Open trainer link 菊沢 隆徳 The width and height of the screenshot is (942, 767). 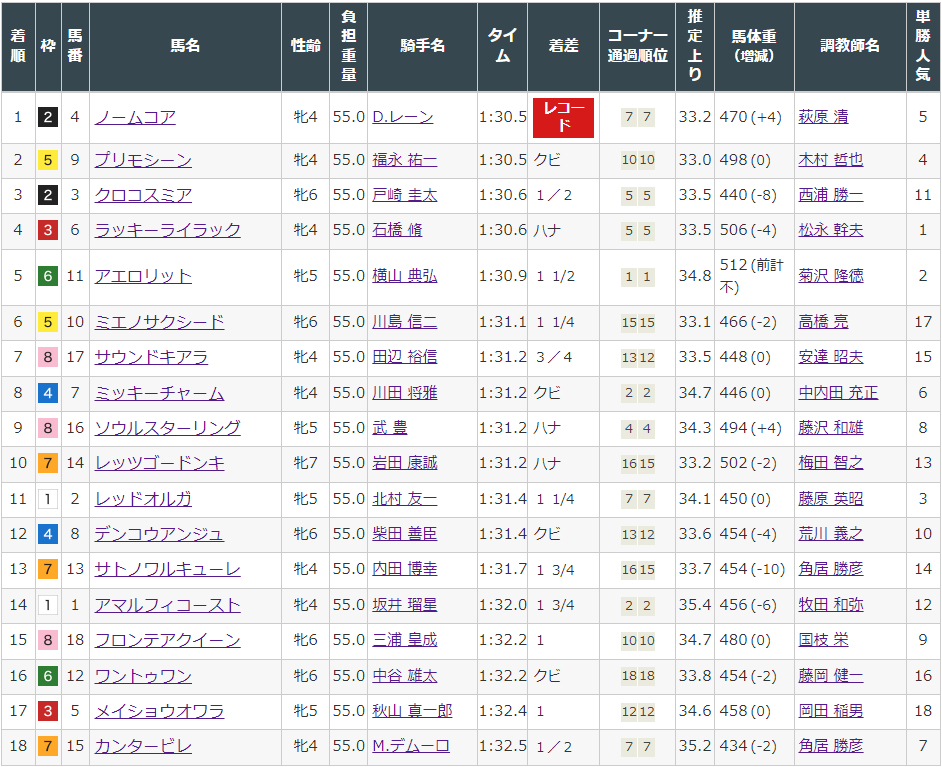tap(830, 276)
